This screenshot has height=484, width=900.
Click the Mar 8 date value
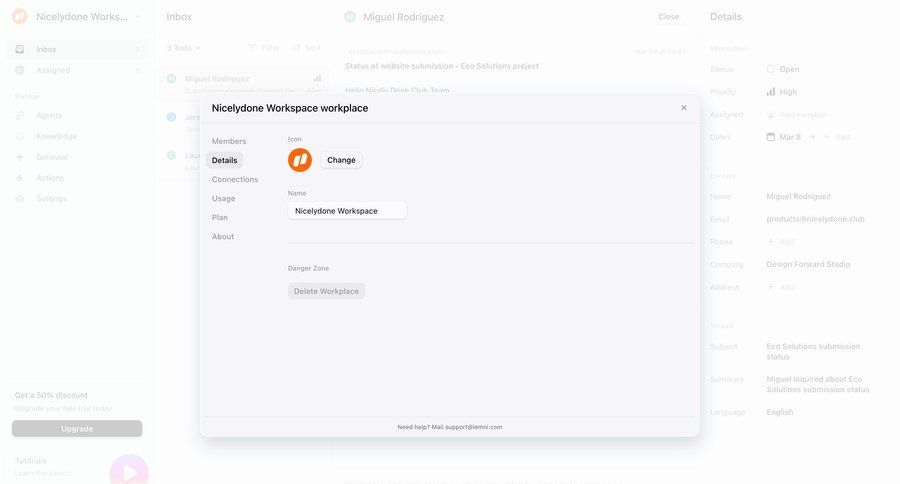pyautogui.click(x=790, y=137)
